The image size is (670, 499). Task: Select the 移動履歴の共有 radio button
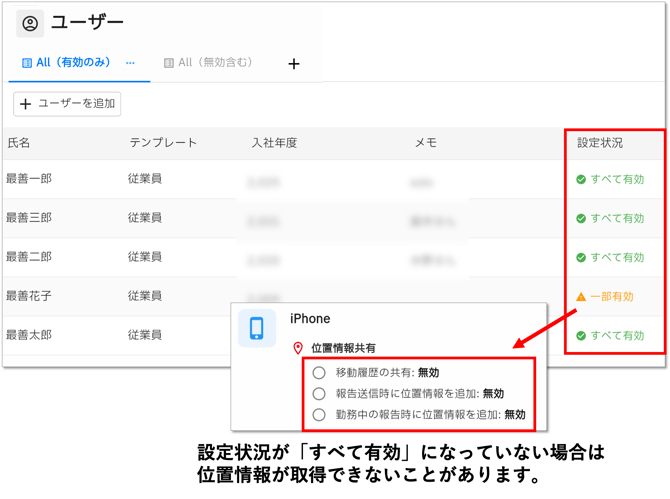pos(319,373)
